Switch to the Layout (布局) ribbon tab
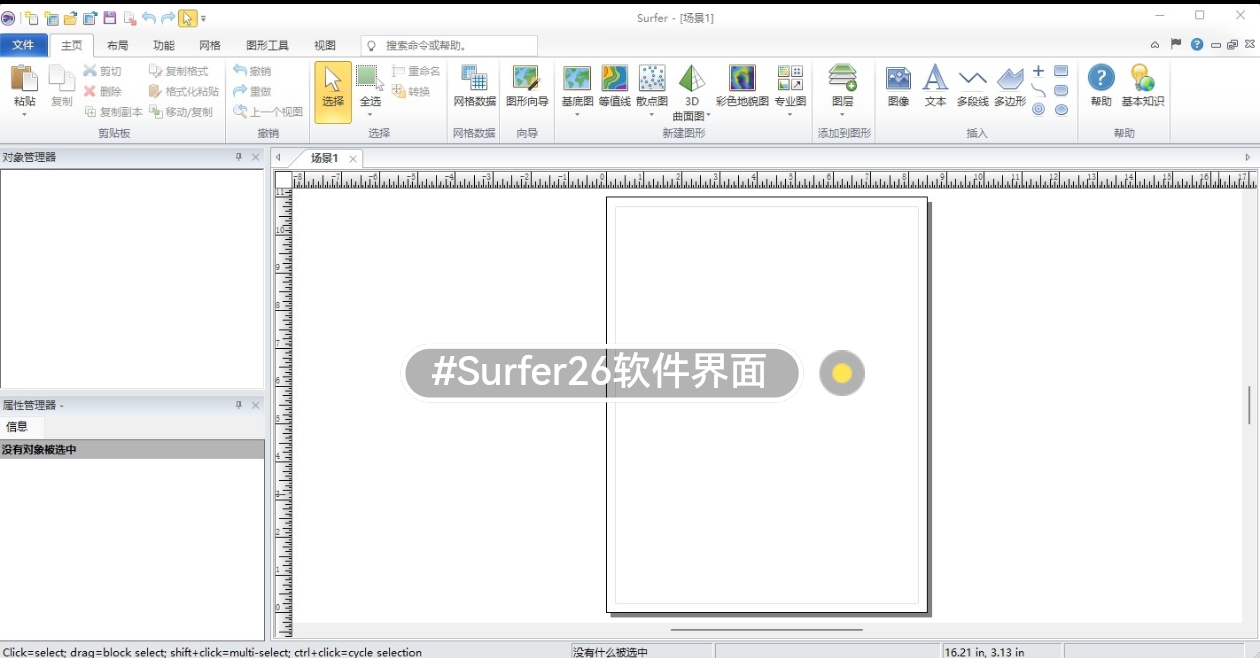 [118, 45]
